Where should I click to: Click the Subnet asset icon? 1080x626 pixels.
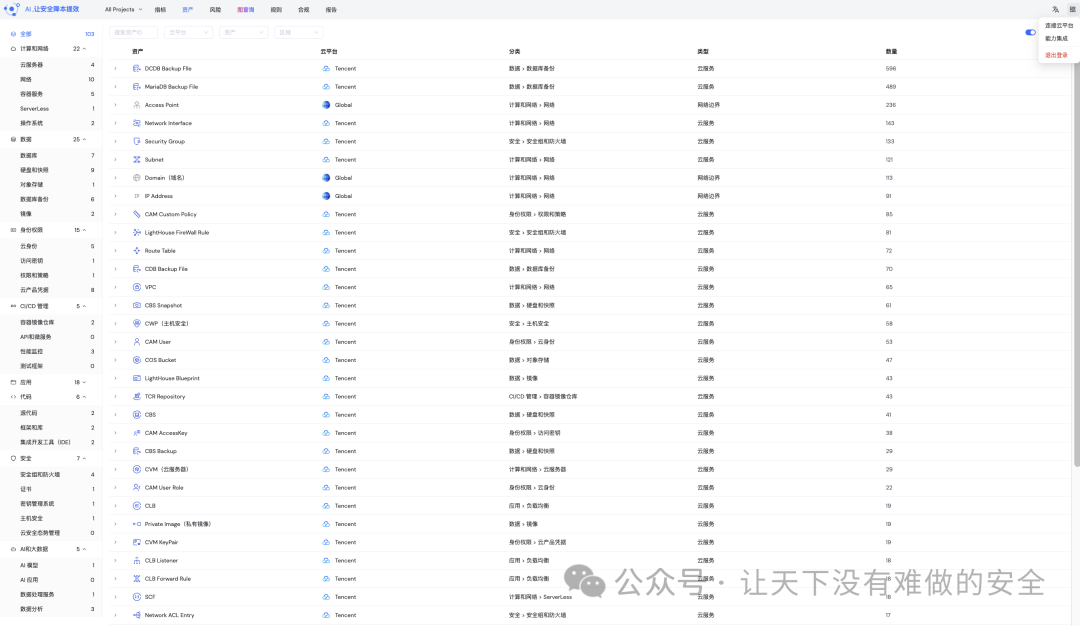click(137, 160)
